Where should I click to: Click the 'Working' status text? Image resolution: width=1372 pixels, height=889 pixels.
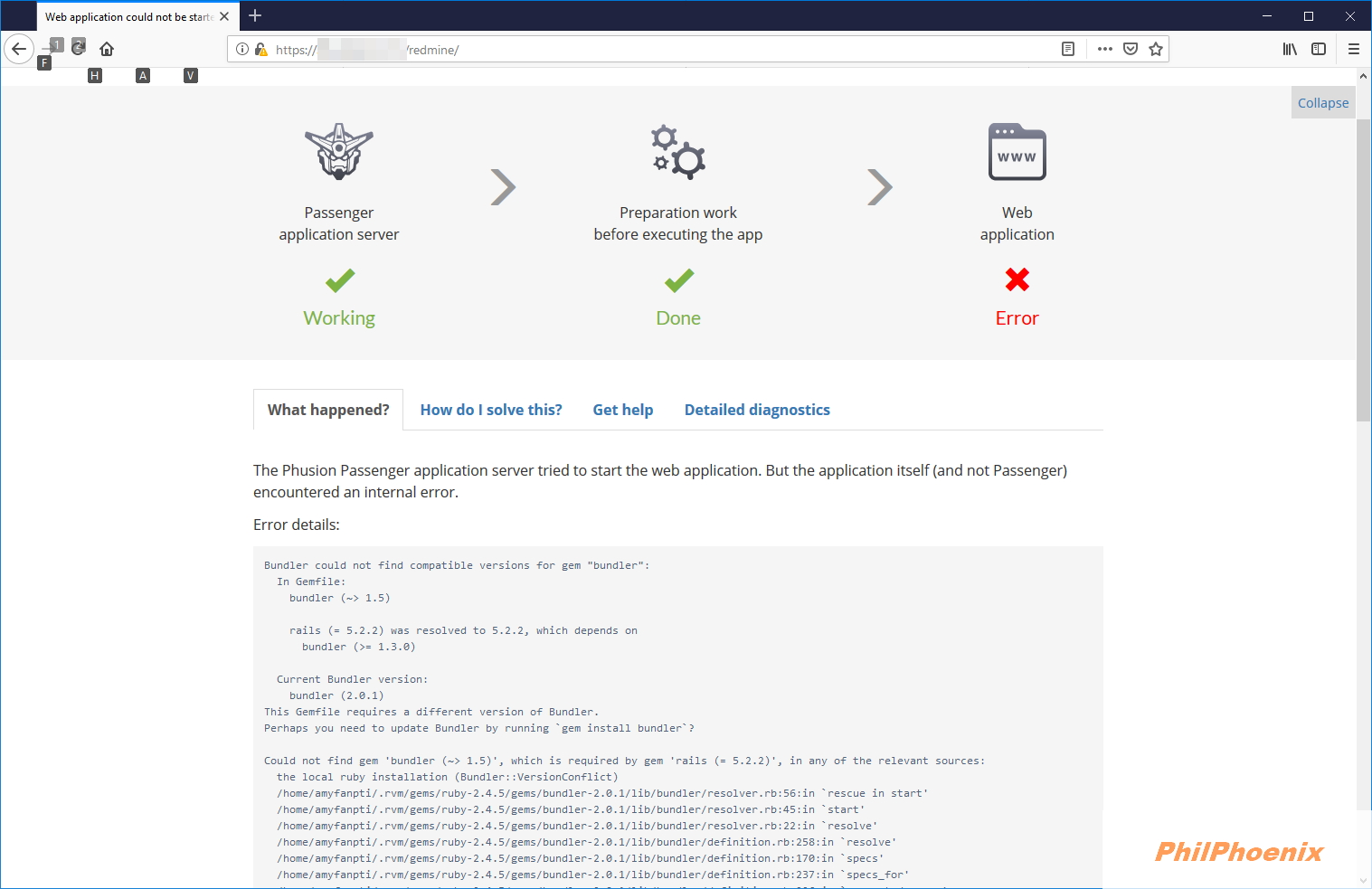pyautogui.click(x=339, y=318)
